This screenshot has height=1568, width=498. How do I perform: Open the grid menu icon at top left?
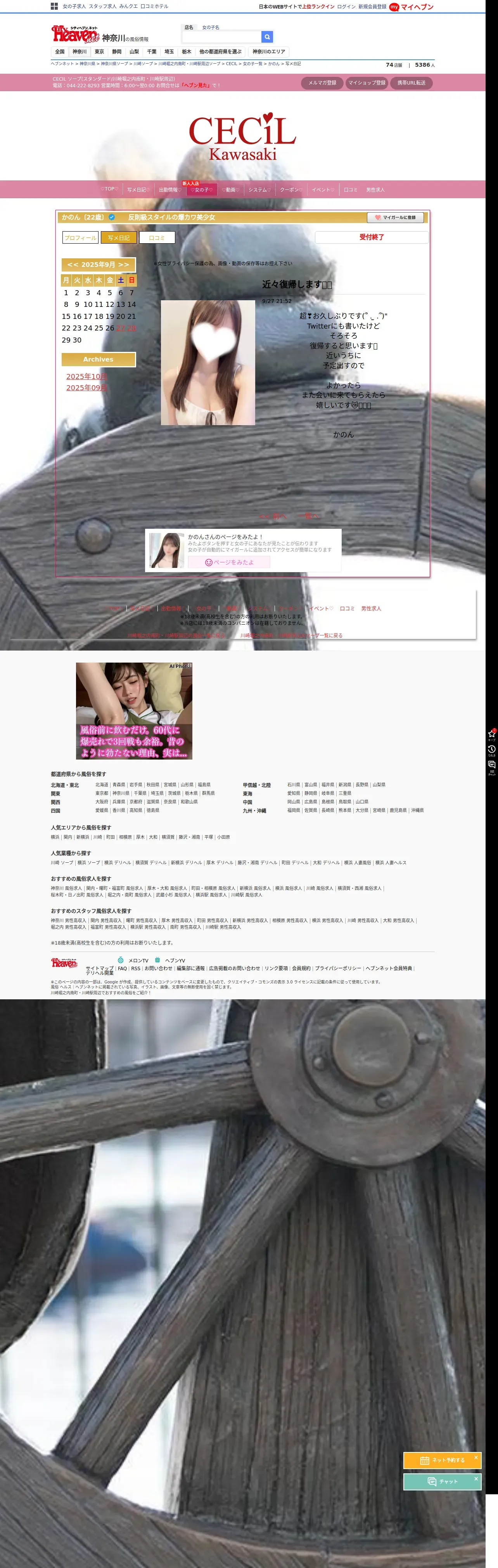54,6
